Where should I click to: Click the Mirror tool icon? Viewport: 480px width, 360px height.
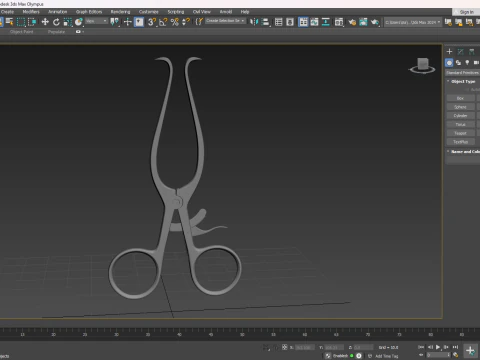[x=254, y=22]
